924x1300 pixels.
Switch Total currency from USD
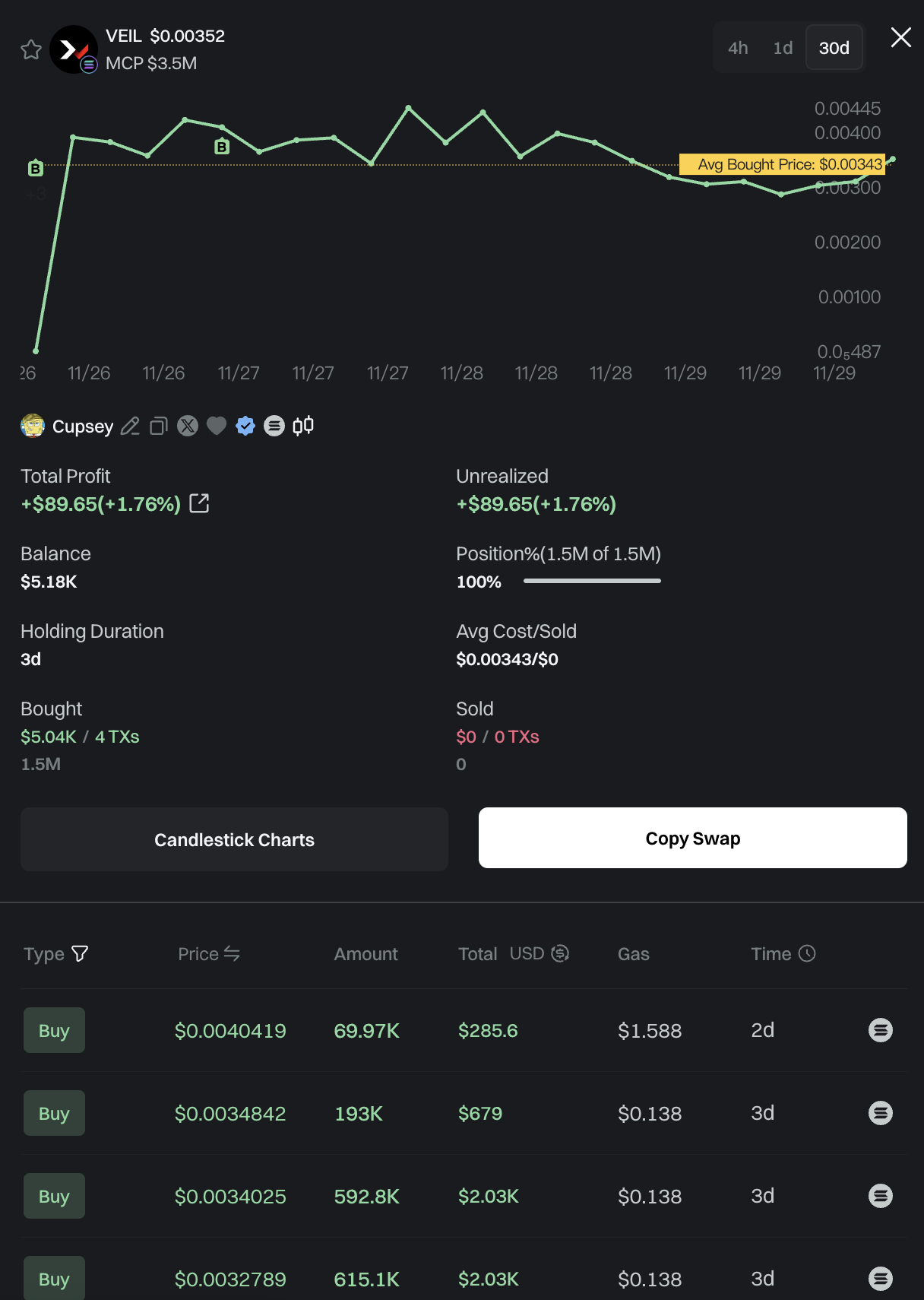click(x=560, y=953)
